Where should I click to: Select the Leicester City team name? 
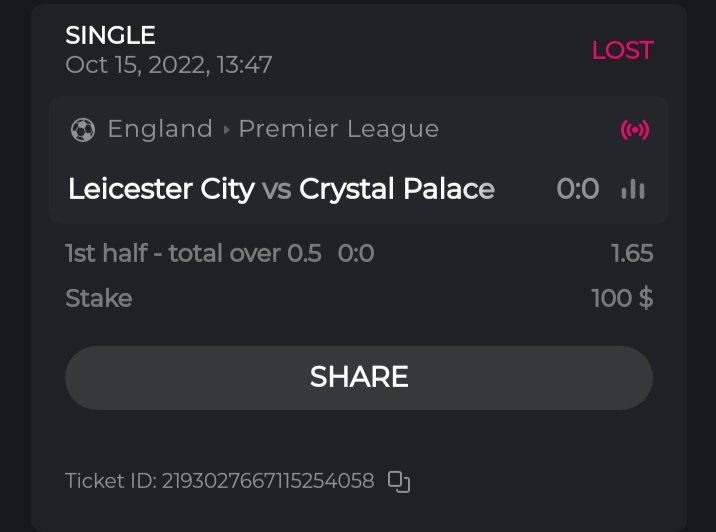pyautogui.click(x=161, y=189)
